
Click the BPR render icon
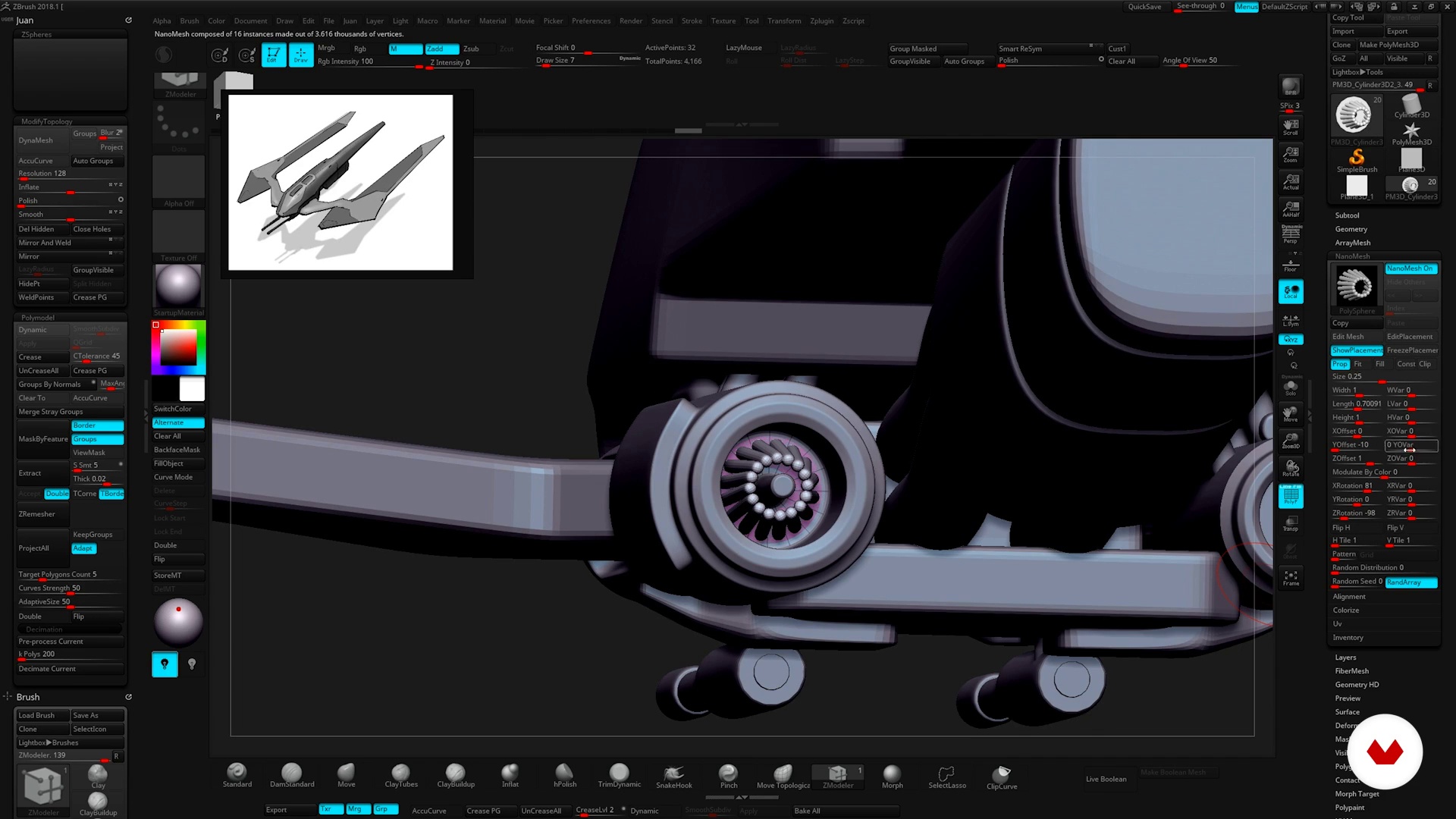(x=1291, y=87)
